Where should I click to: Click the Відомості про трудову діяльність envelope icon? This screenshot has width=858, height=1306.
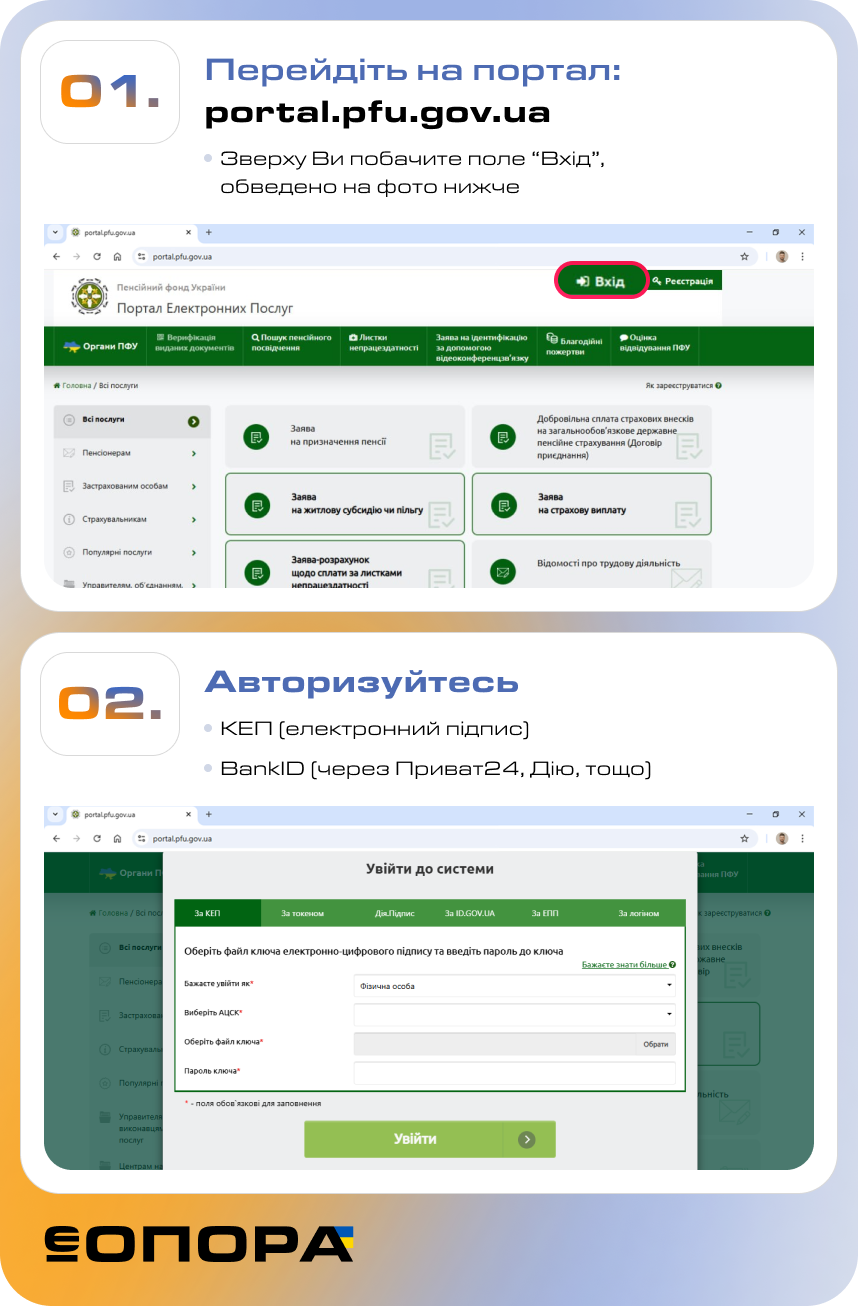tap(501, 571)
